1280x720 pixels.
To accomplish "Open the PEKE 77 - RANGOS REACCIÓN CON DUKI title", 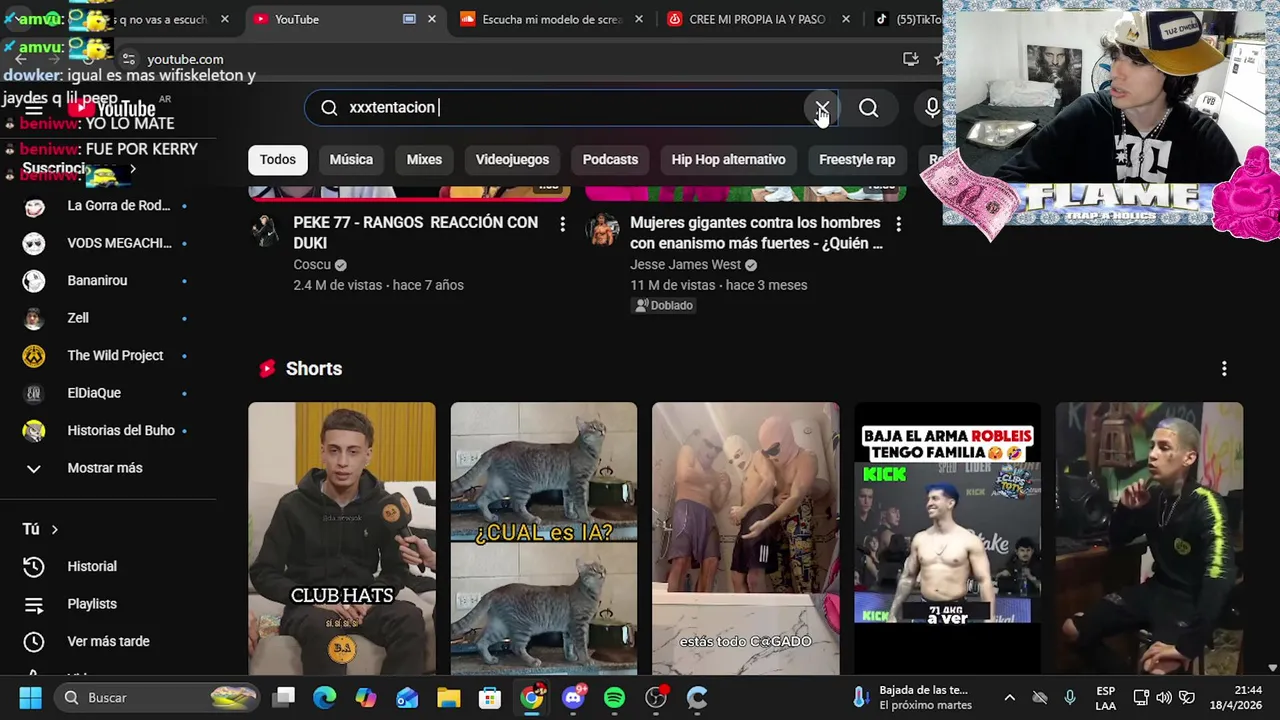I will click(416, 232).
